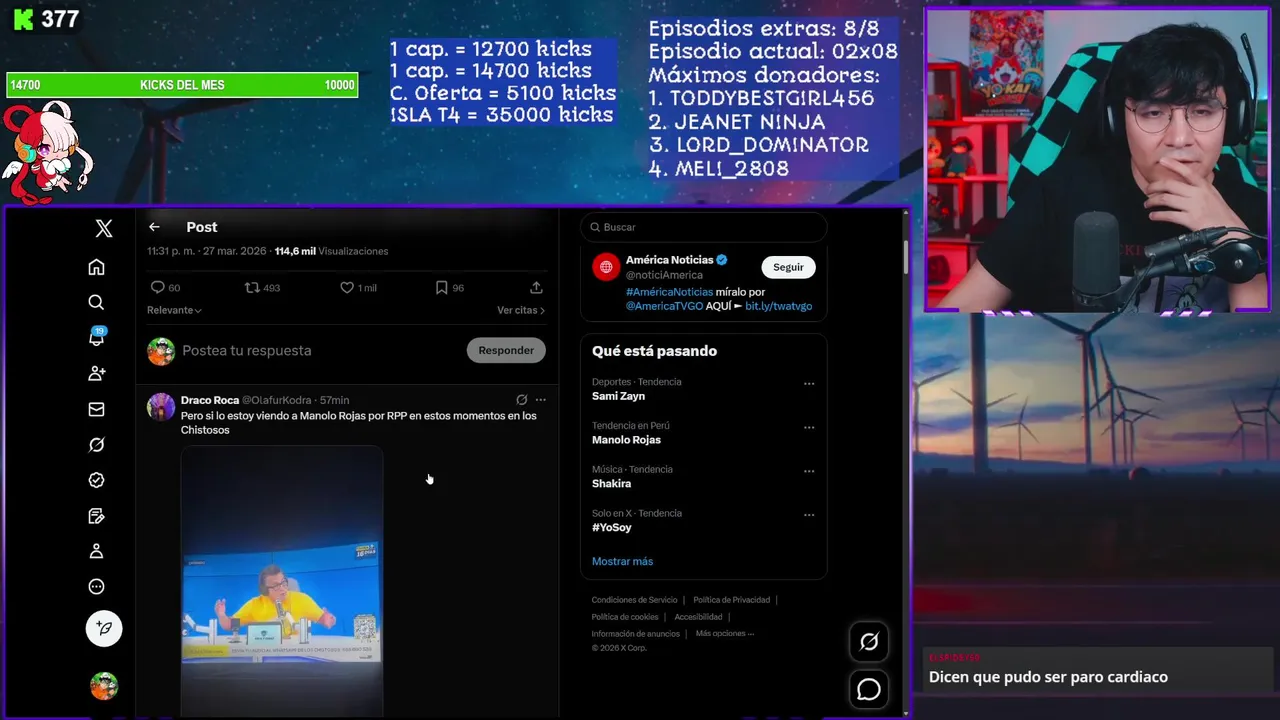Click the page vertical scrollbar
The height and width of the screenshot is (720, 1280).
tap(906, 255)
